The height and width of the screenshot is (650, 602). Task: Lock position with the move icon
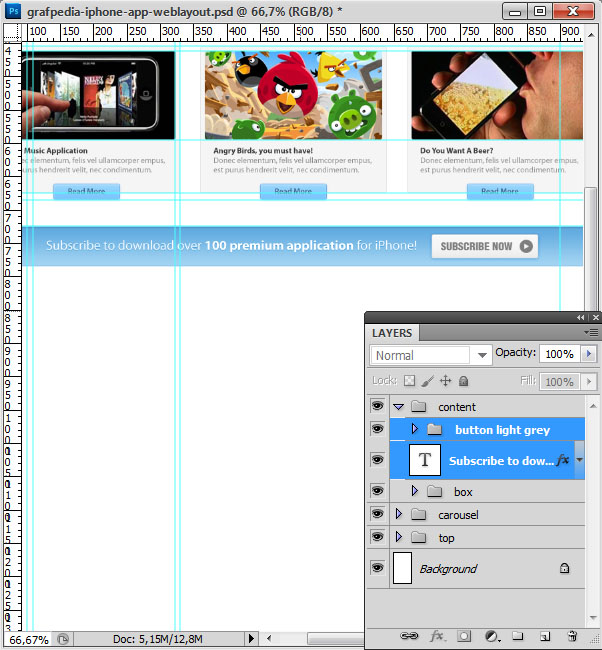click(446, 381)
